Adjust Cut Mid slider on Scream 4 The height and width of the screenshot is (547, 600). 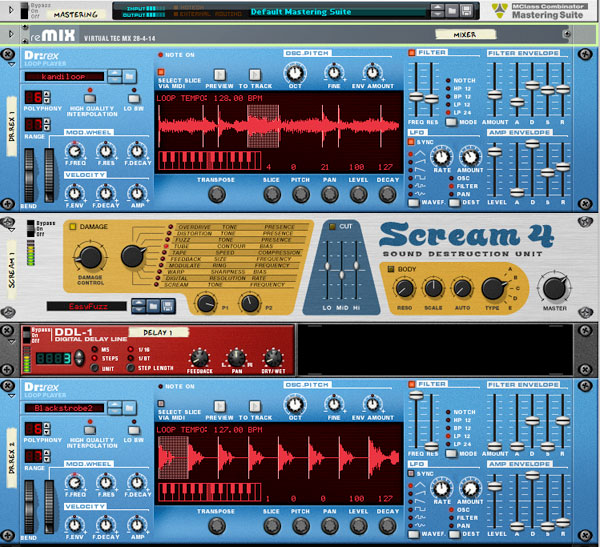[342, 275]
